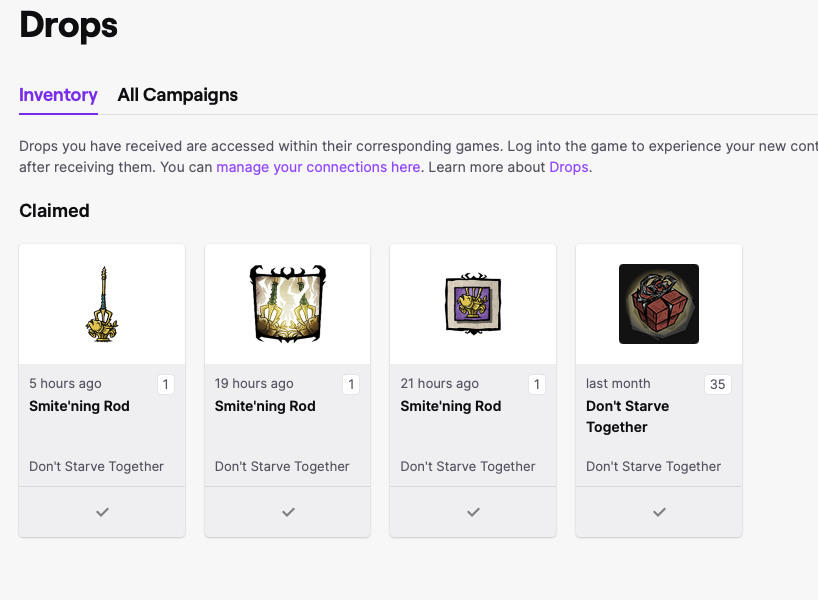Click checkmark under the 21 hours ago drop

click(x=473, y=512)
